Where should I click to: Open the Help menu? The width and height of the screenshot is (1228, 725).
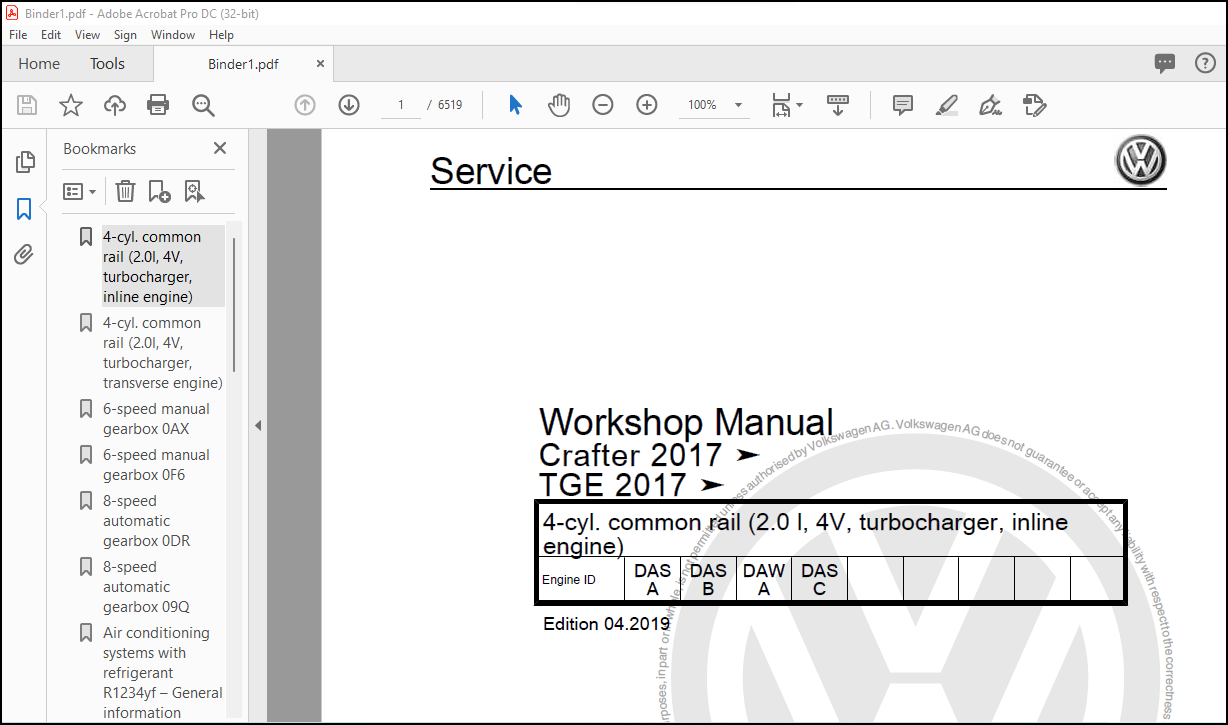[x=221, y=34]
